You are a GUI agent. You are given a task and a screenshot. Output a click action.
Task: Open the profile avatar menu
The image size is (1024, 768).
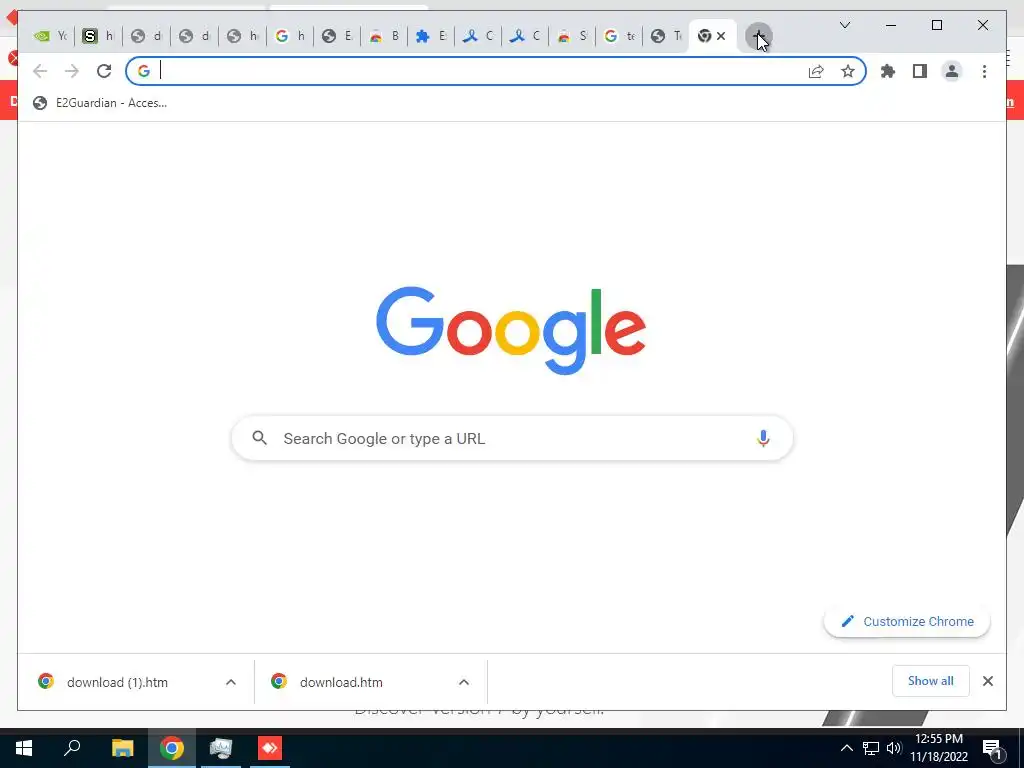(952, 71)
